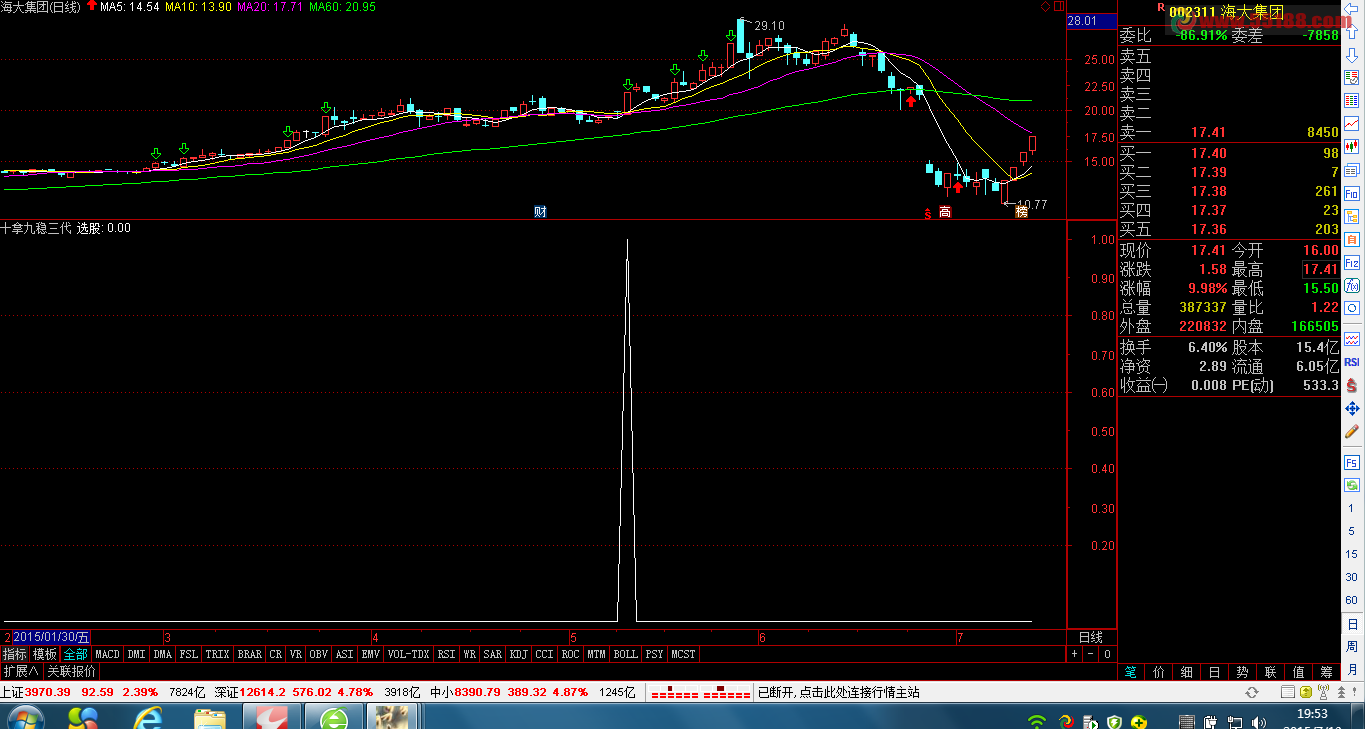This screenshot has width=1365, height=729.
Task: Select the pencil drawing tool icon
Action: (1351, 432)
